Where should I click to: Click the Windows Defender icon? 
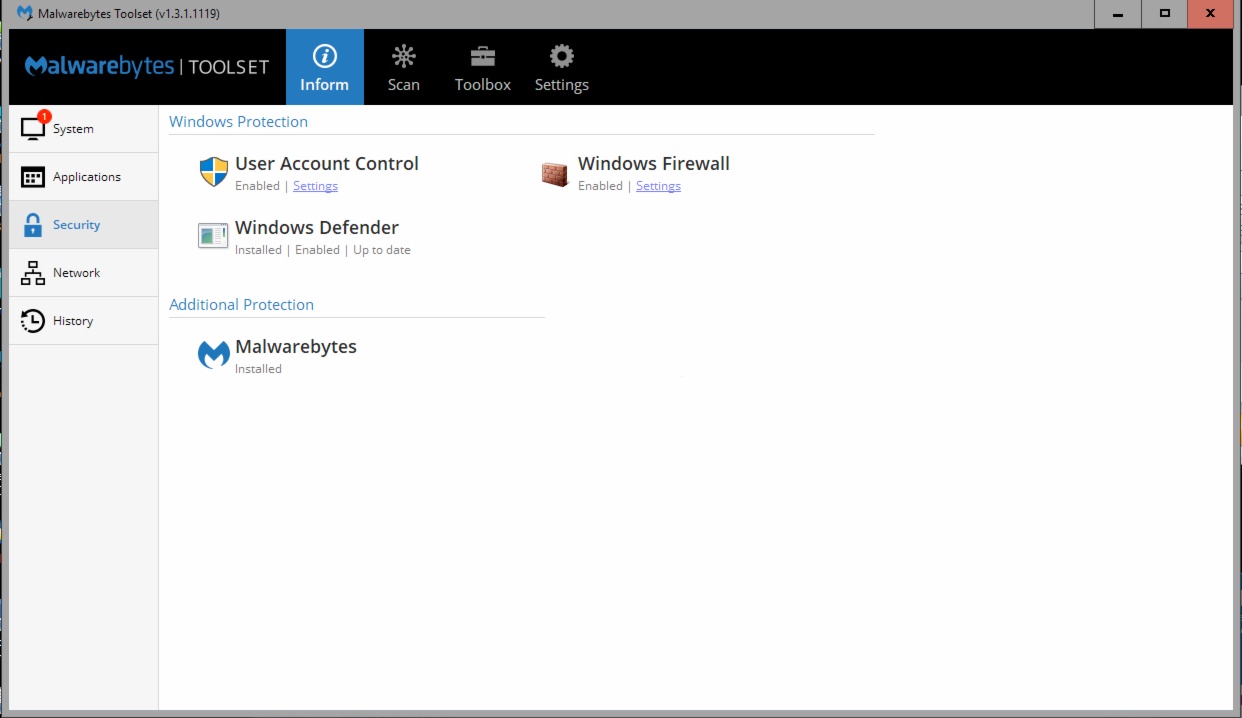coord(213,236)
